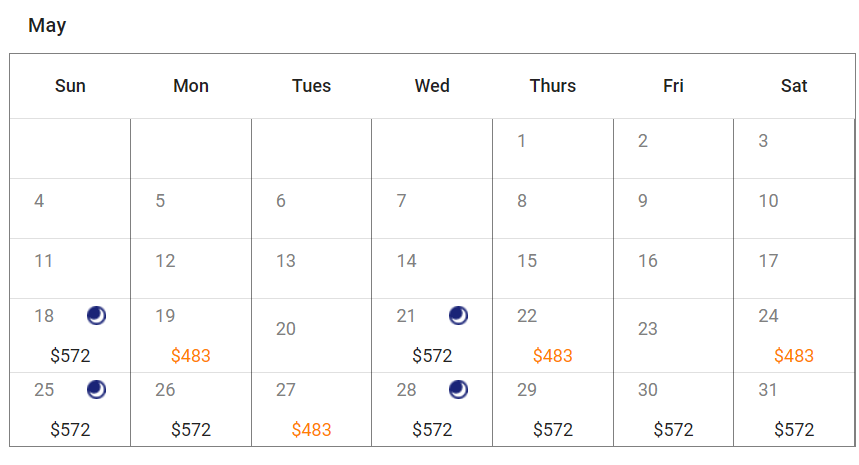The image size is (859, 465).
Task: Select the $572 fare on May 18
Action: click(x=70, y=356)
